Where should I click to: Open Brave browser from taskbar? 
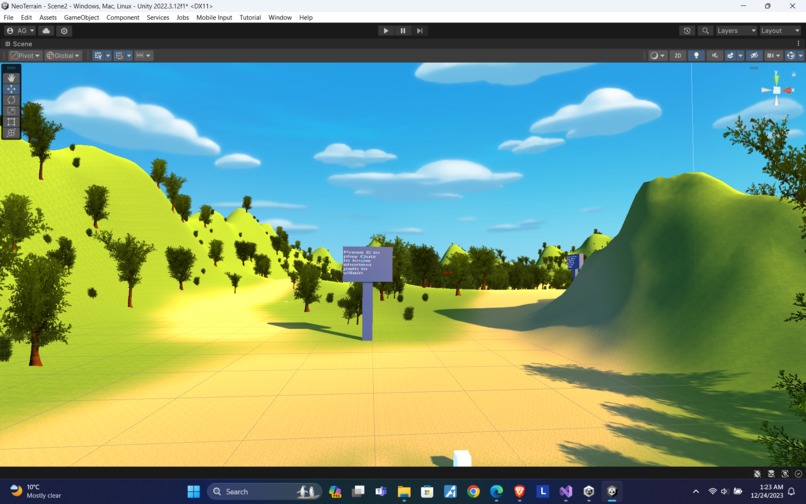pyautogui.click(x=519, y=492)
